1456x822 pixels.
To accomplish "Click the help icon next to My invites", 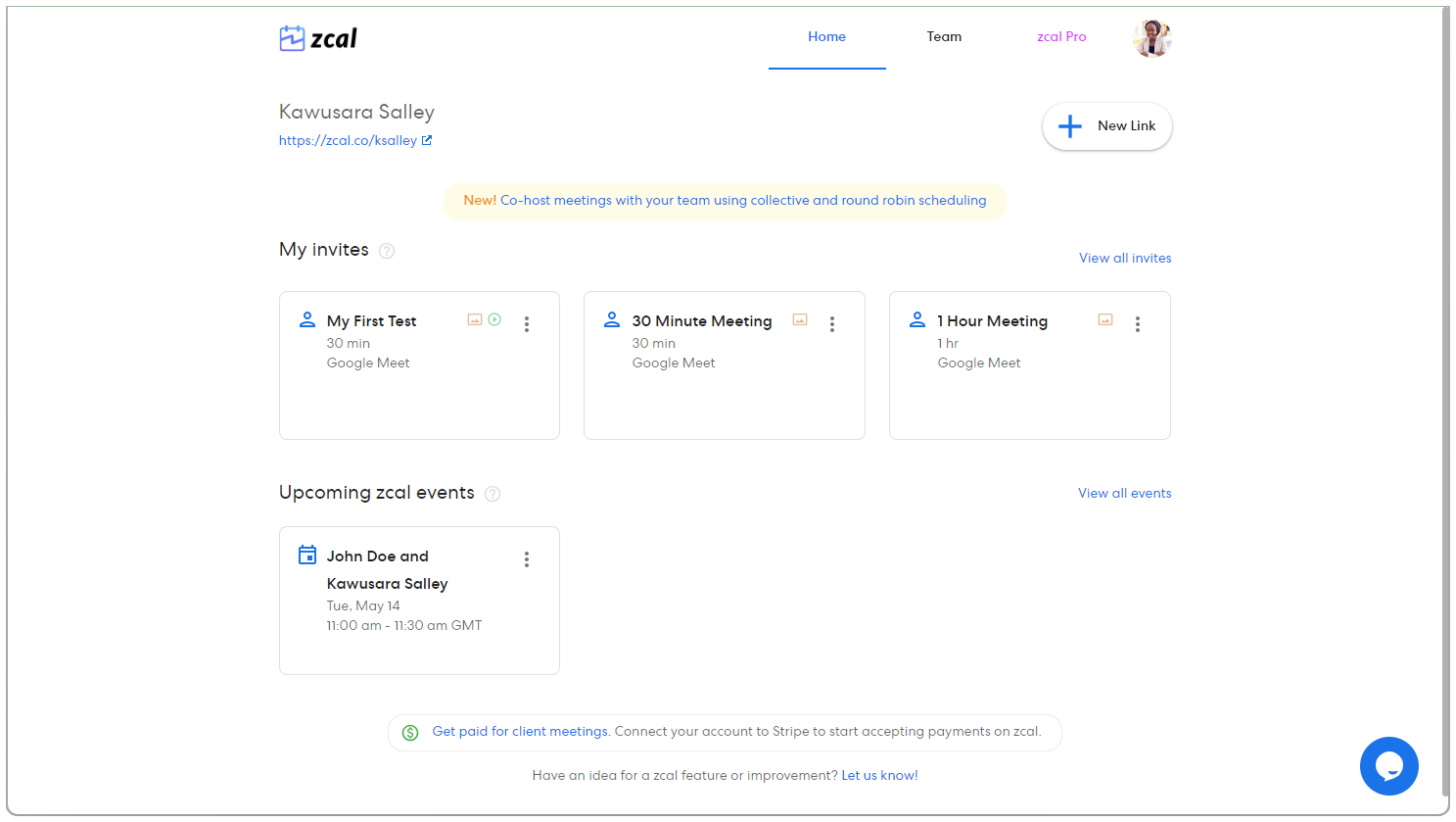I will click(x=387, y=251).
